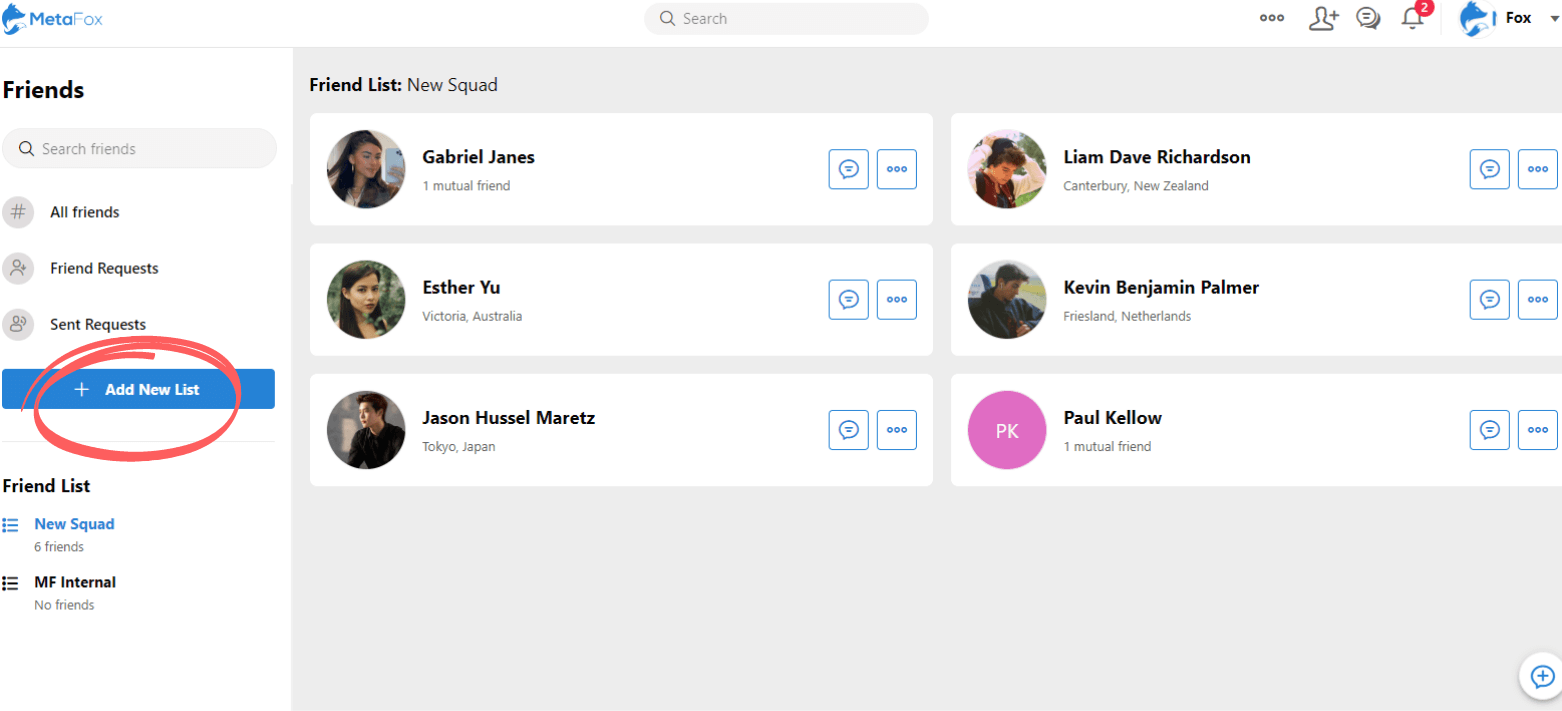The width and height of the screenshot is (1562, 711).
Task: Select All friends in the sidebar
Action: tap(85, 212)
